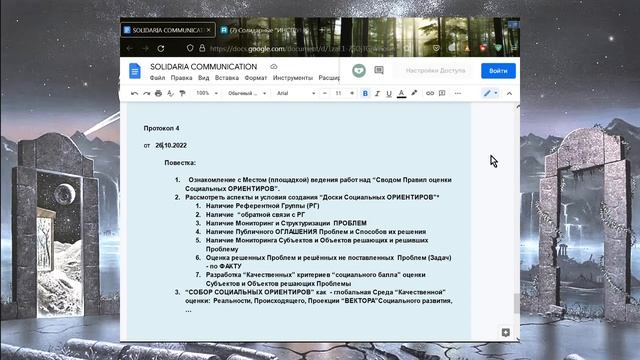640x360 pixels.
Task: Activate the paint format roller
Action: coord(182,93)
